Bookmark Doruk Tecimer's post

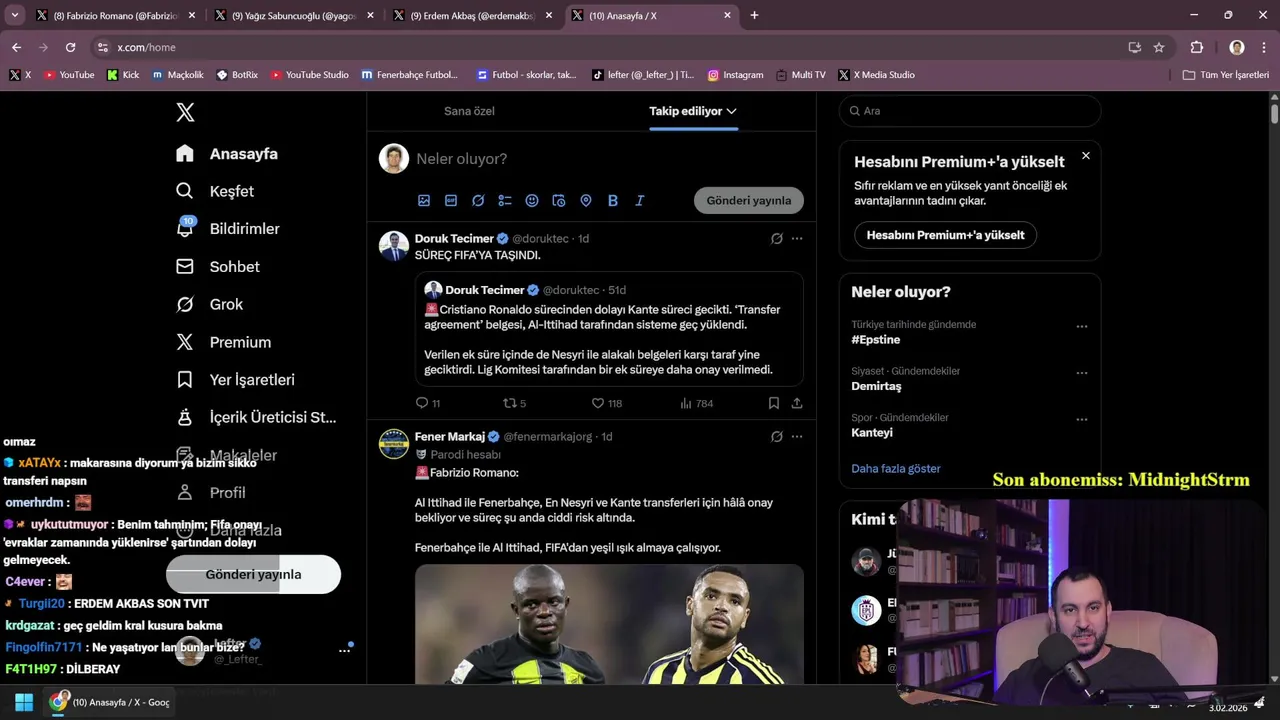[774, 403]
